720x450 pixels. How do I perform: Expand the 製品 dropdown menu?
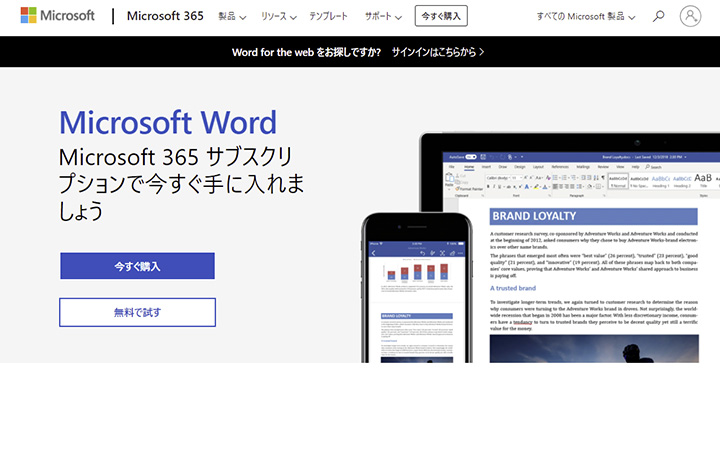[x=232, y=17]
